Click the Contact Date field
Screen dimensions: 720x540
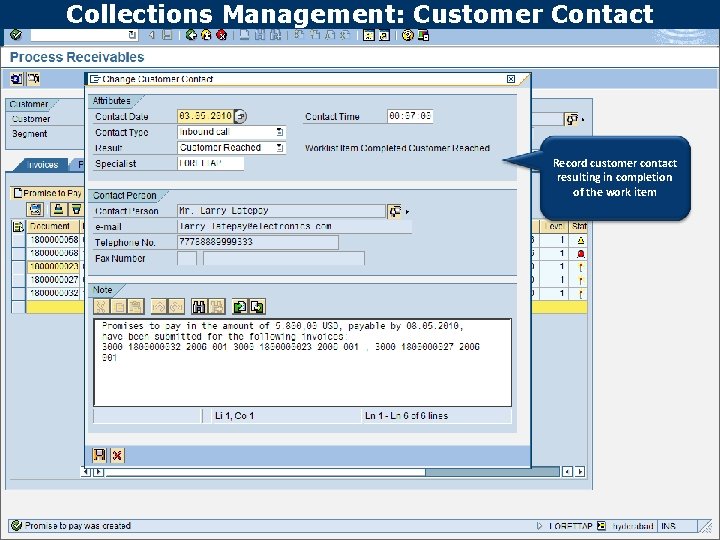tap(205, 116)
